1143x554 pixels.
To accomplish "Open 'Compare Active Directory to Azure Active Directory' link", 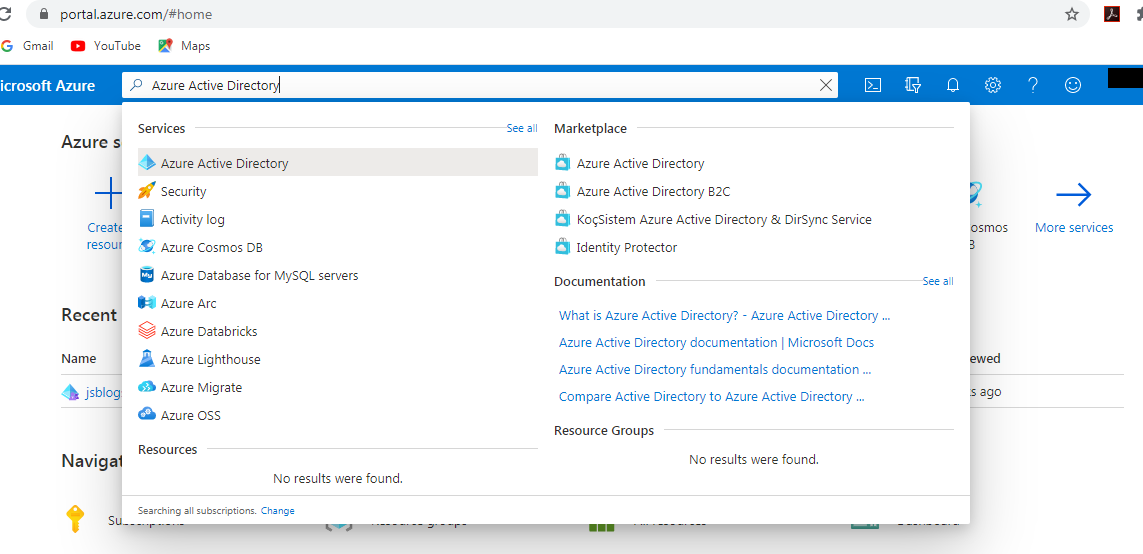I will pyautogui.click(x=711, y=396).
